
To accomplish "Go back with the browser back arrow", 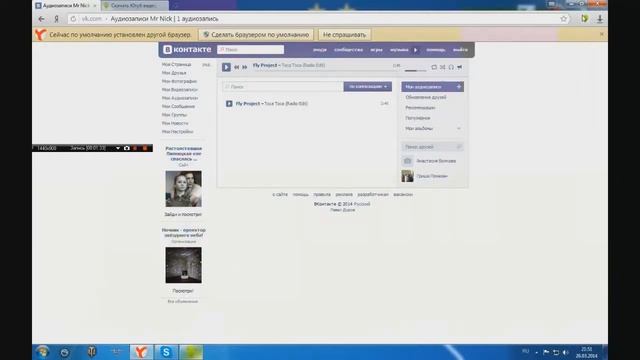I will click(41, 19).
